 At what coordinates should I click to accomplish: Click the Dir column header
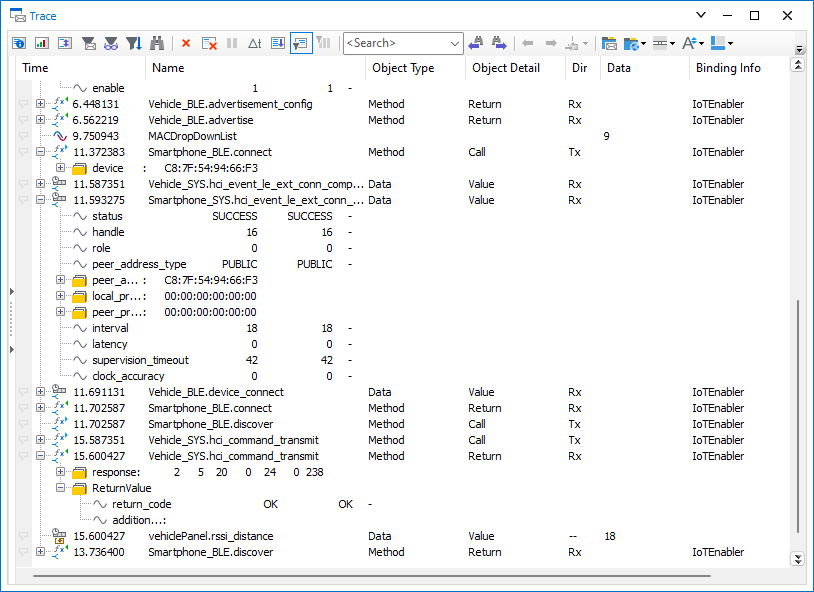[x=582, y=68]
